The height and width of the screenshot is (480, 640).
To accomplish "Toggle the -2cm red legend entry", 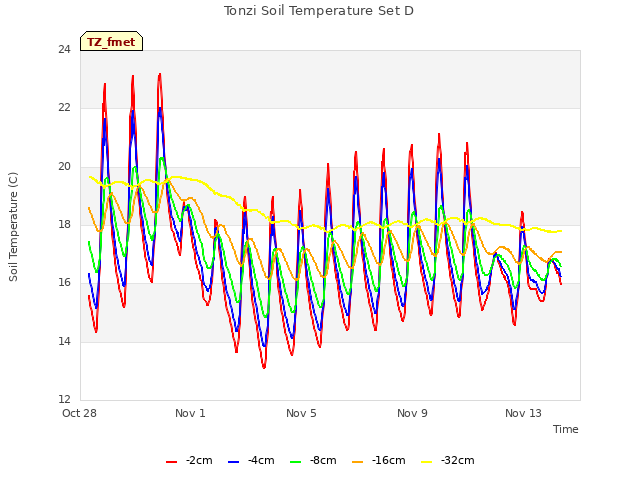I will (x=189, y=461).
